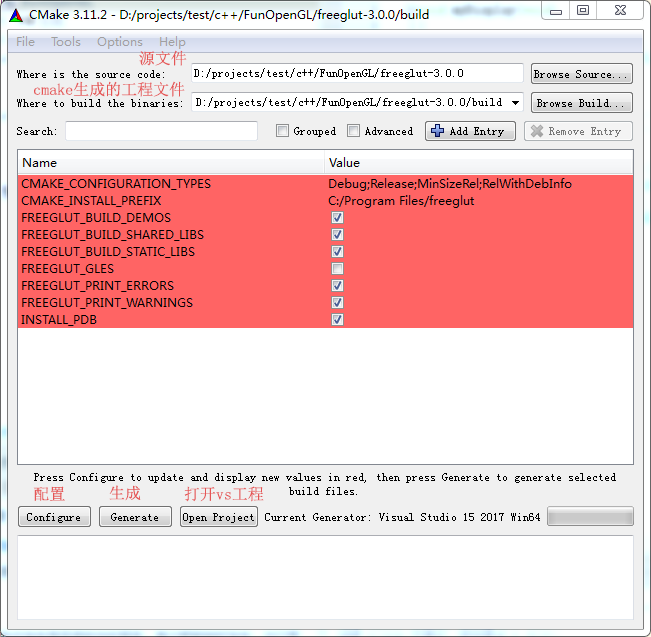Select the FREEGLUT_BUILD_SHARED_LIBS name cell
This screenshot has height=637, width=651.
point(113,235)
